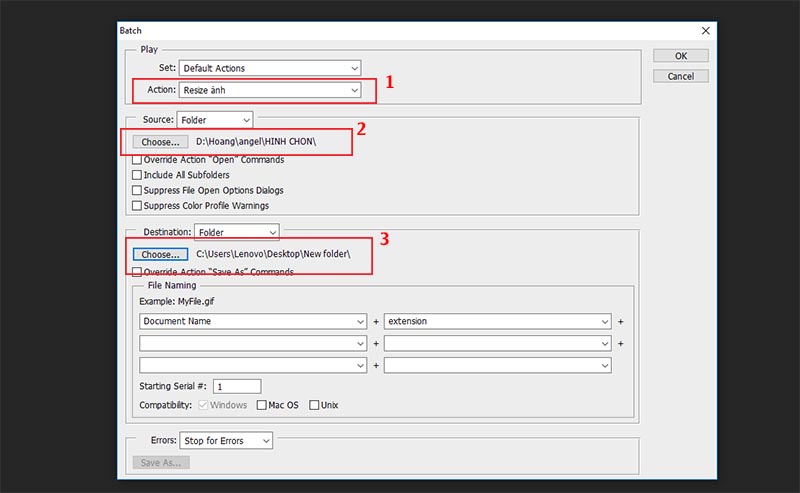Open the Errors dropdown showing Stop for Errors
Viewport: 800px width, 493px height.
coord(225,440)
